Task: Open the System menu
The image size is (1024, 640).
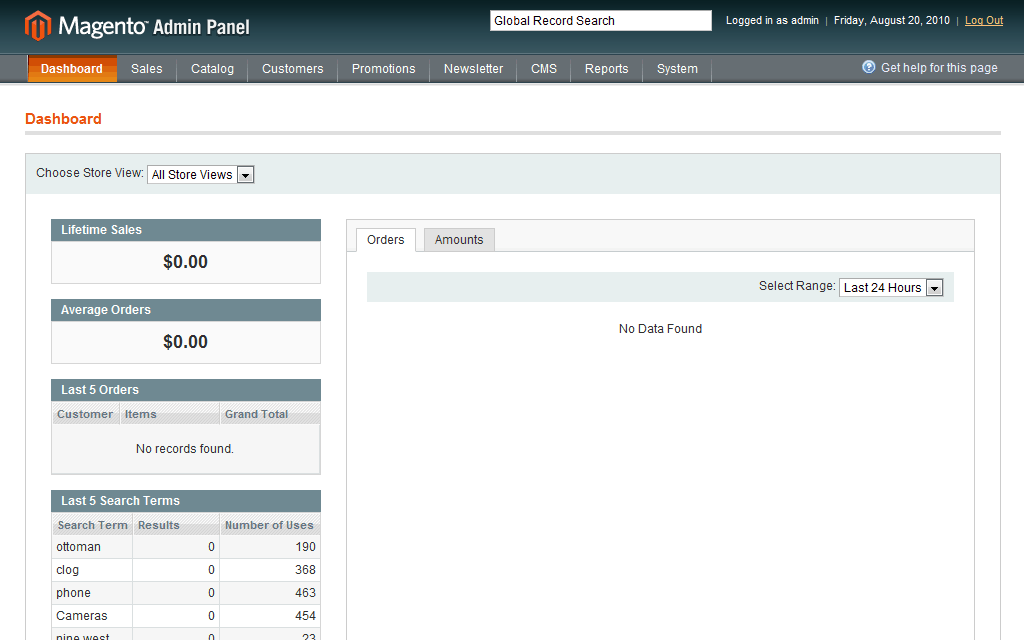Action: tap(677, 69)
